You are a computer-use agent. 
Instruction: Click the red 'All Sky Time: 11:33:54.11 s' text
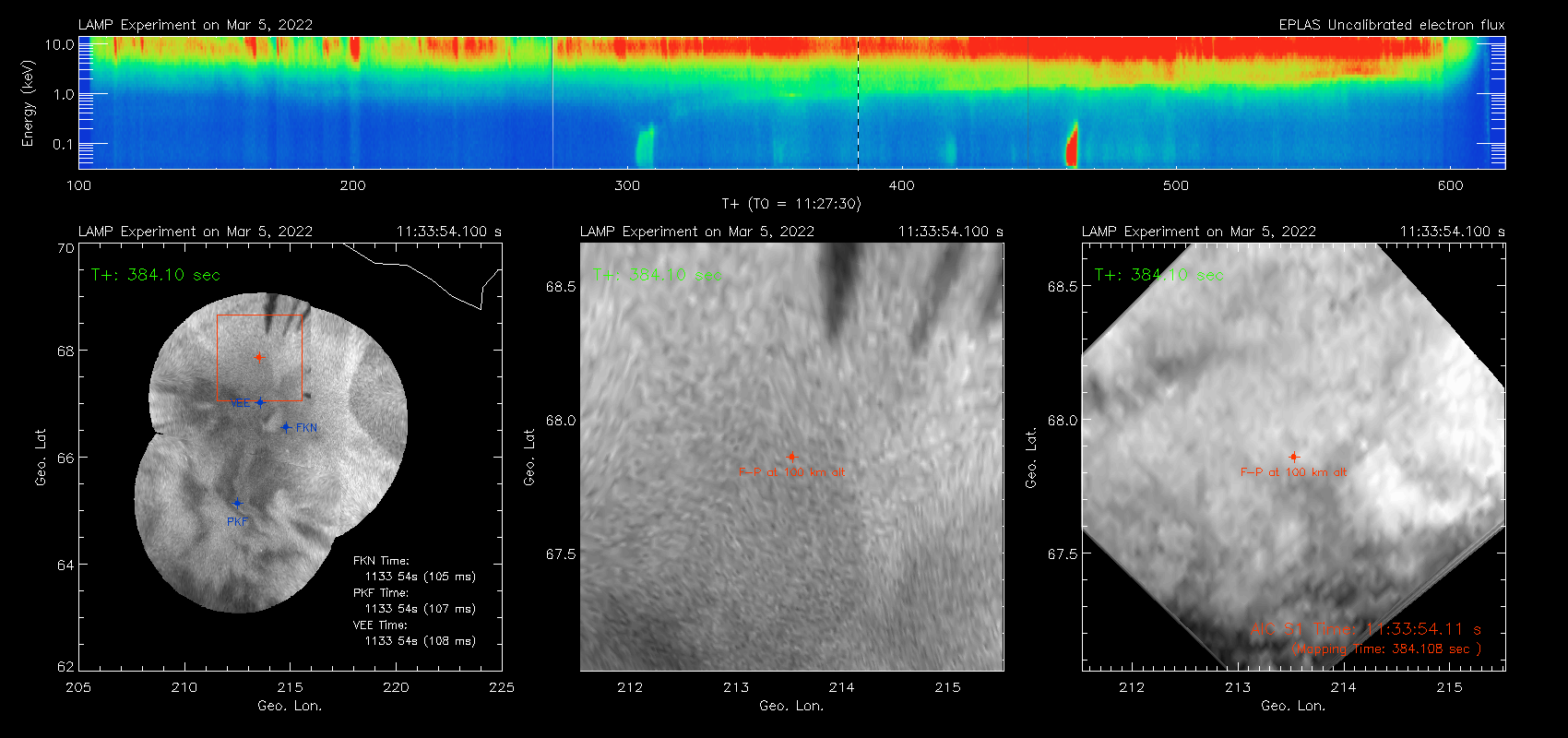click(x=1366, y=629)
